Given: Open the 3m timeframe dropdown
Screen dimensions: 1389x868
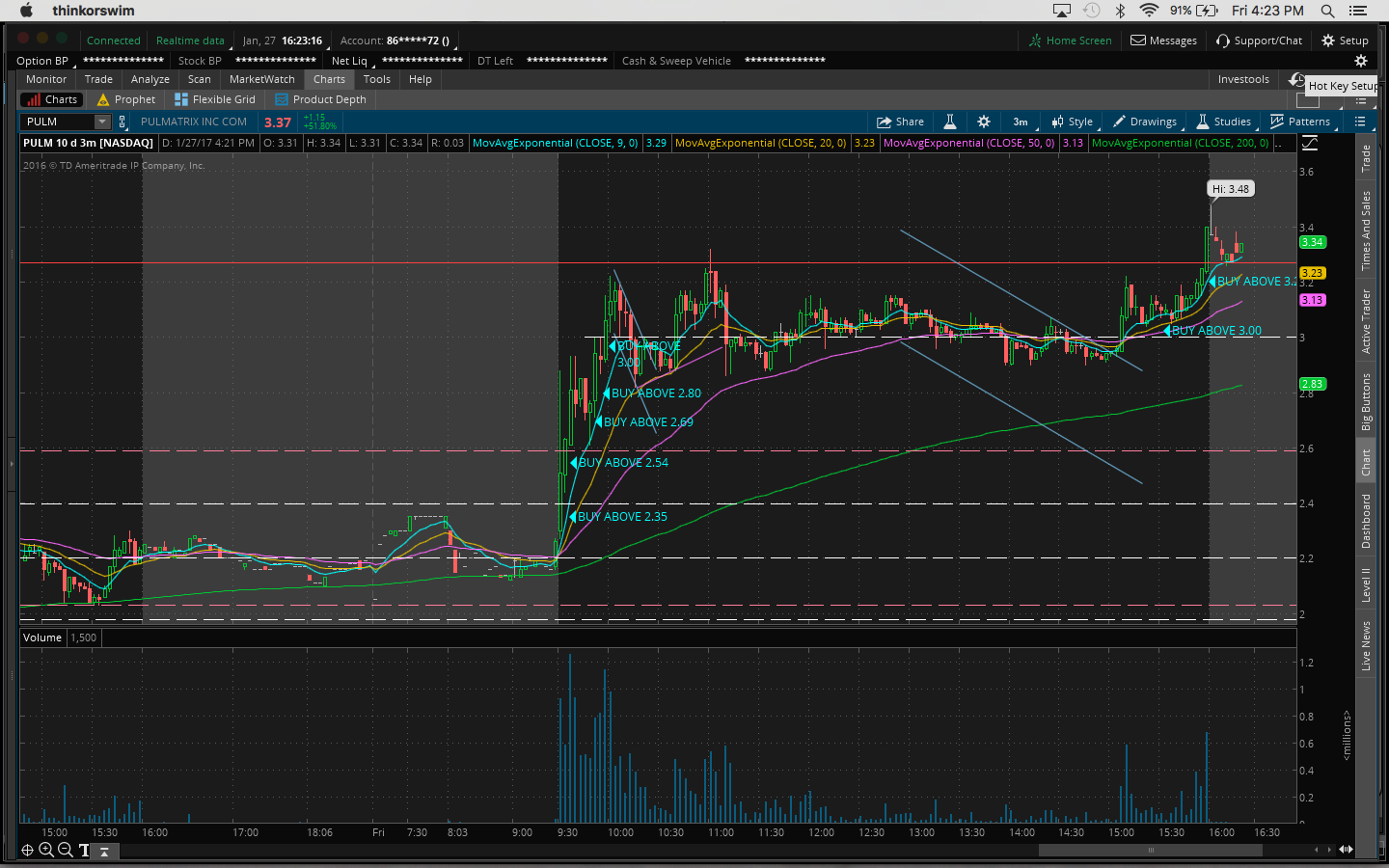Looking at the screenshot, I should (x=1022, y=122).
